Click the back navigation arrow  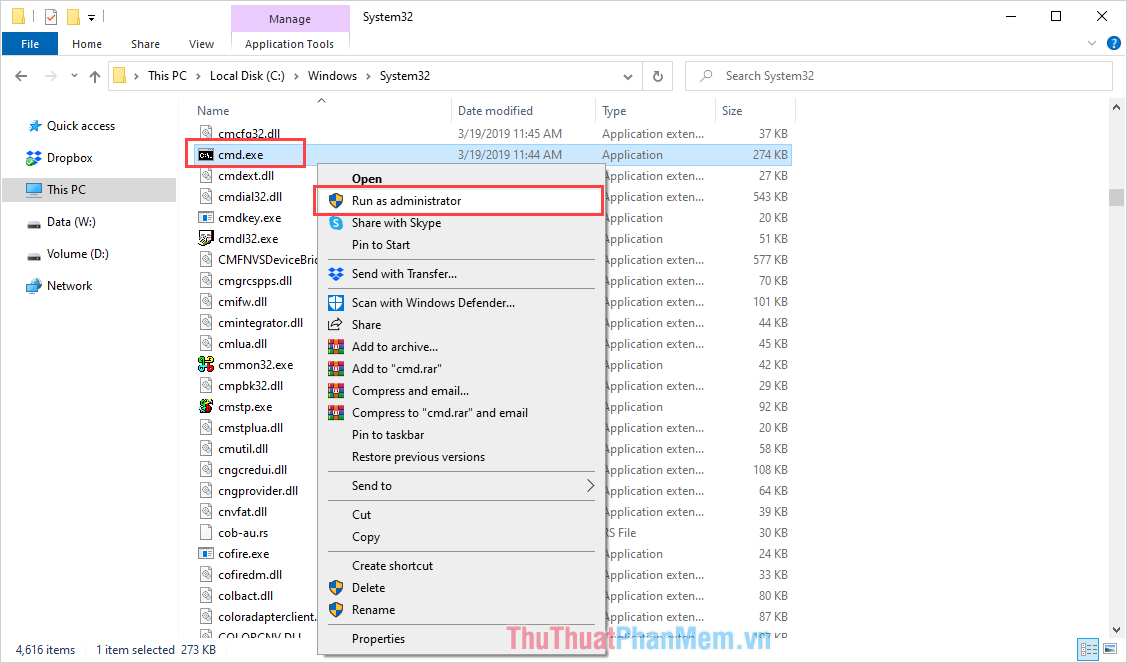[x=20, y=75]
